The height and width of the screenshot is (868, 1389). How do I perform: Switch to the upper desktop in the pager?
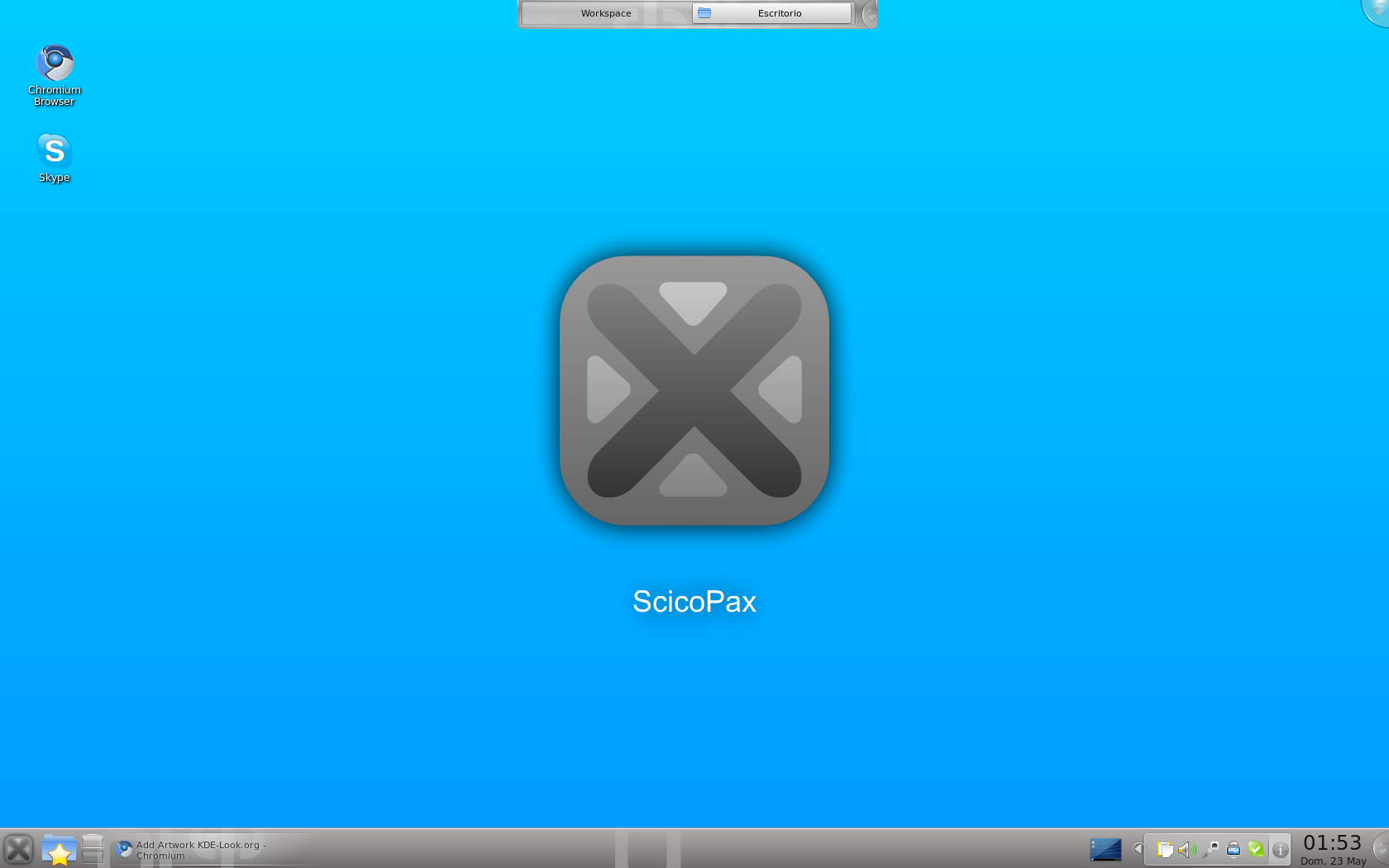click(x=93, y=840)
